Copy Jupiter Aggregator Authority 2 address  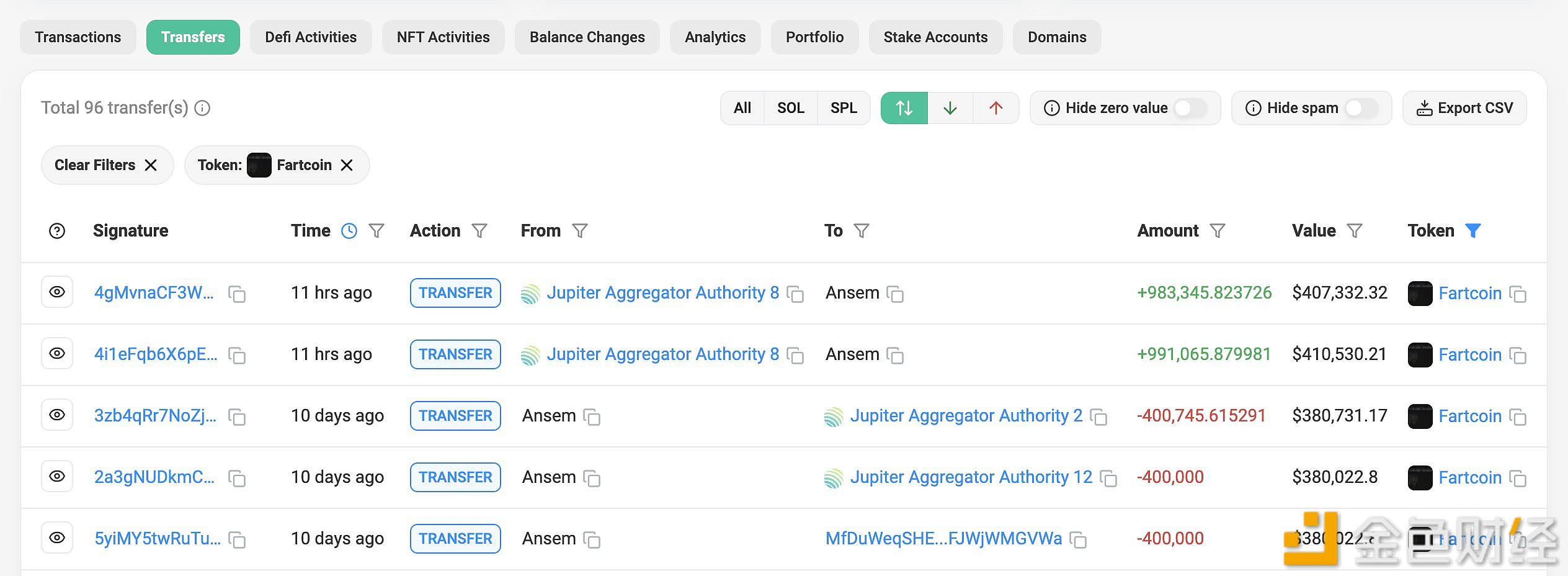click(x=1098, y=417)
